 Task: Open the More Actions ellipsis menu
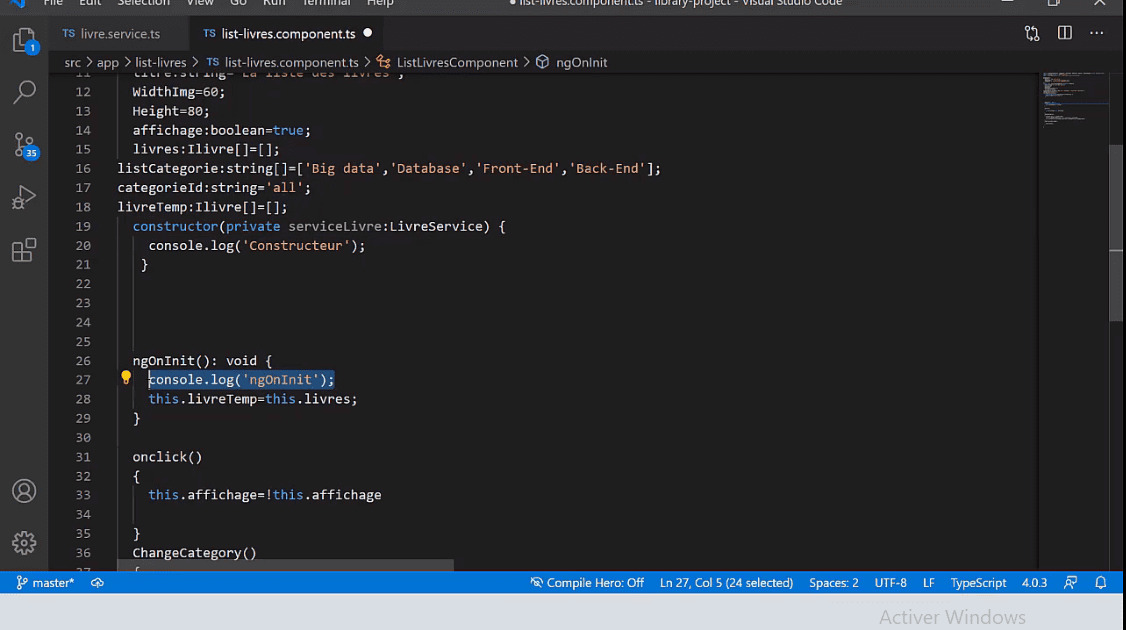click(x=1097, y=33)
